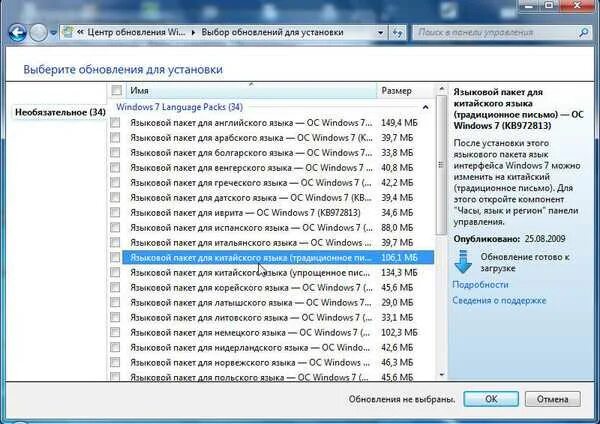This screenshot has height=424, width=600.
Task: Select the row Языковой пакет для датского языка
Action: [278, 197]
